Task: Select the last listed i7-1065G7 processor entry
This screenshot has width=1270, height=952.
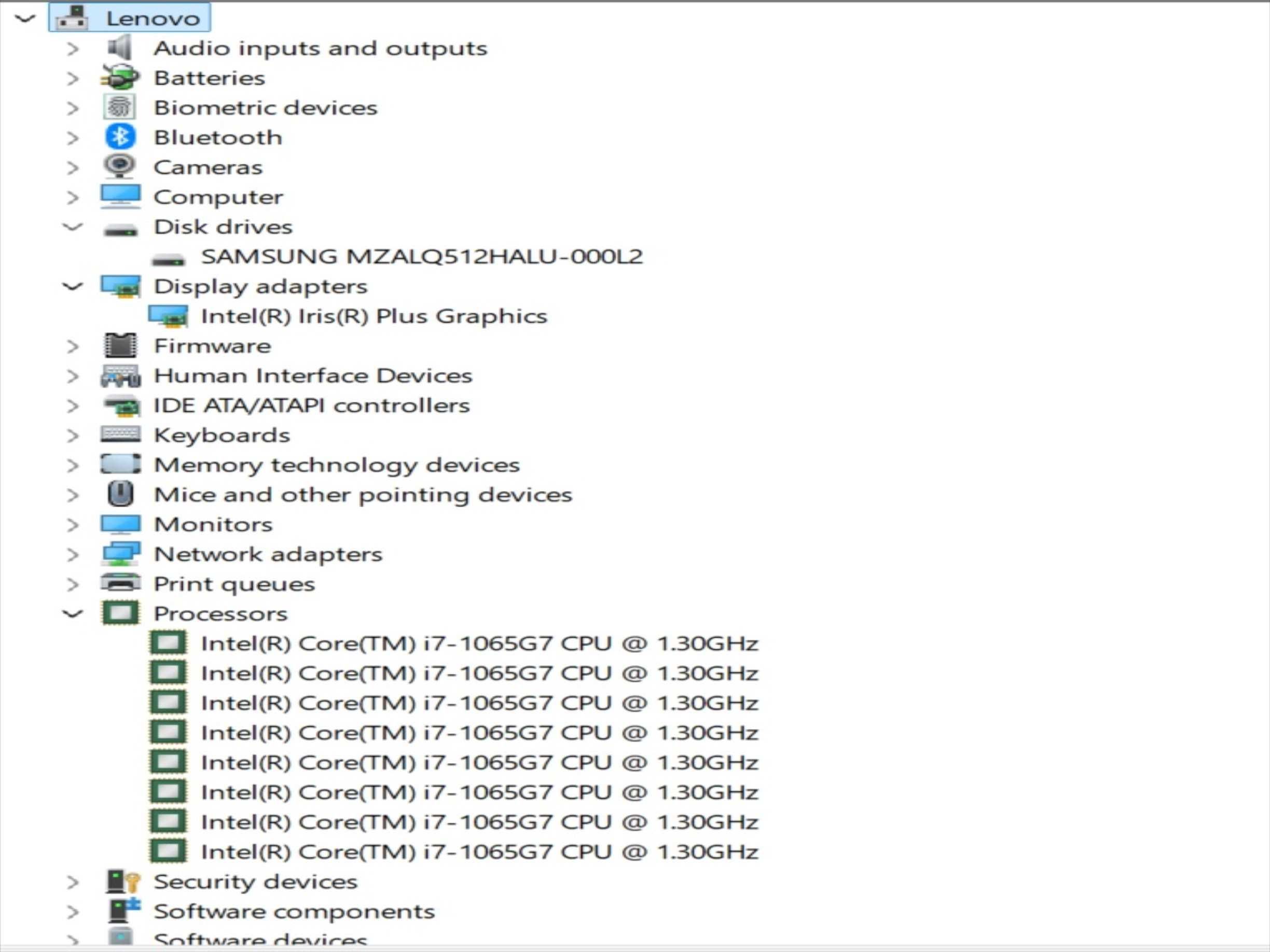Action: 480,851
